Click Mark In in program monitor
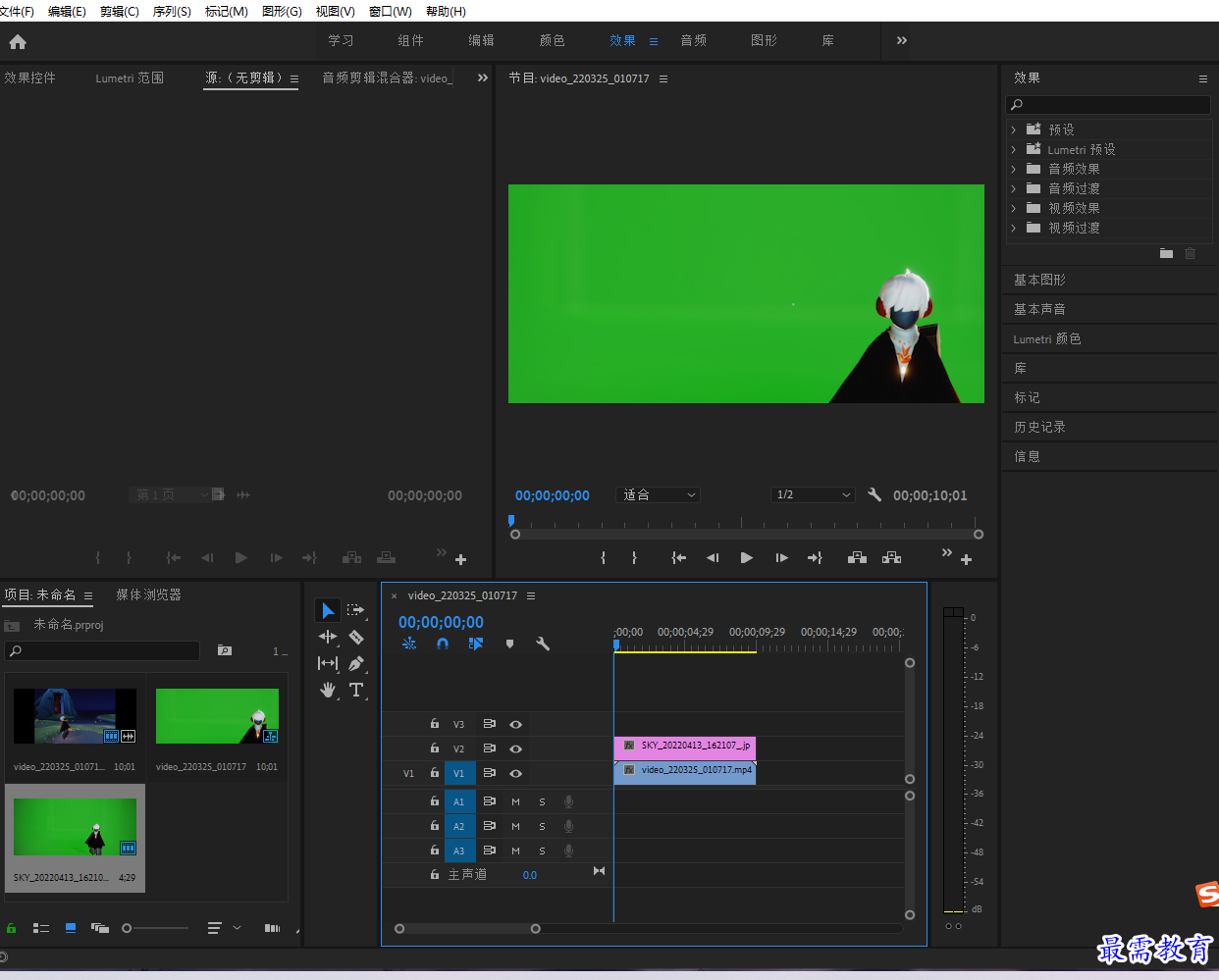The width and height of the screenshot is (1219, 980). (603, 557)
